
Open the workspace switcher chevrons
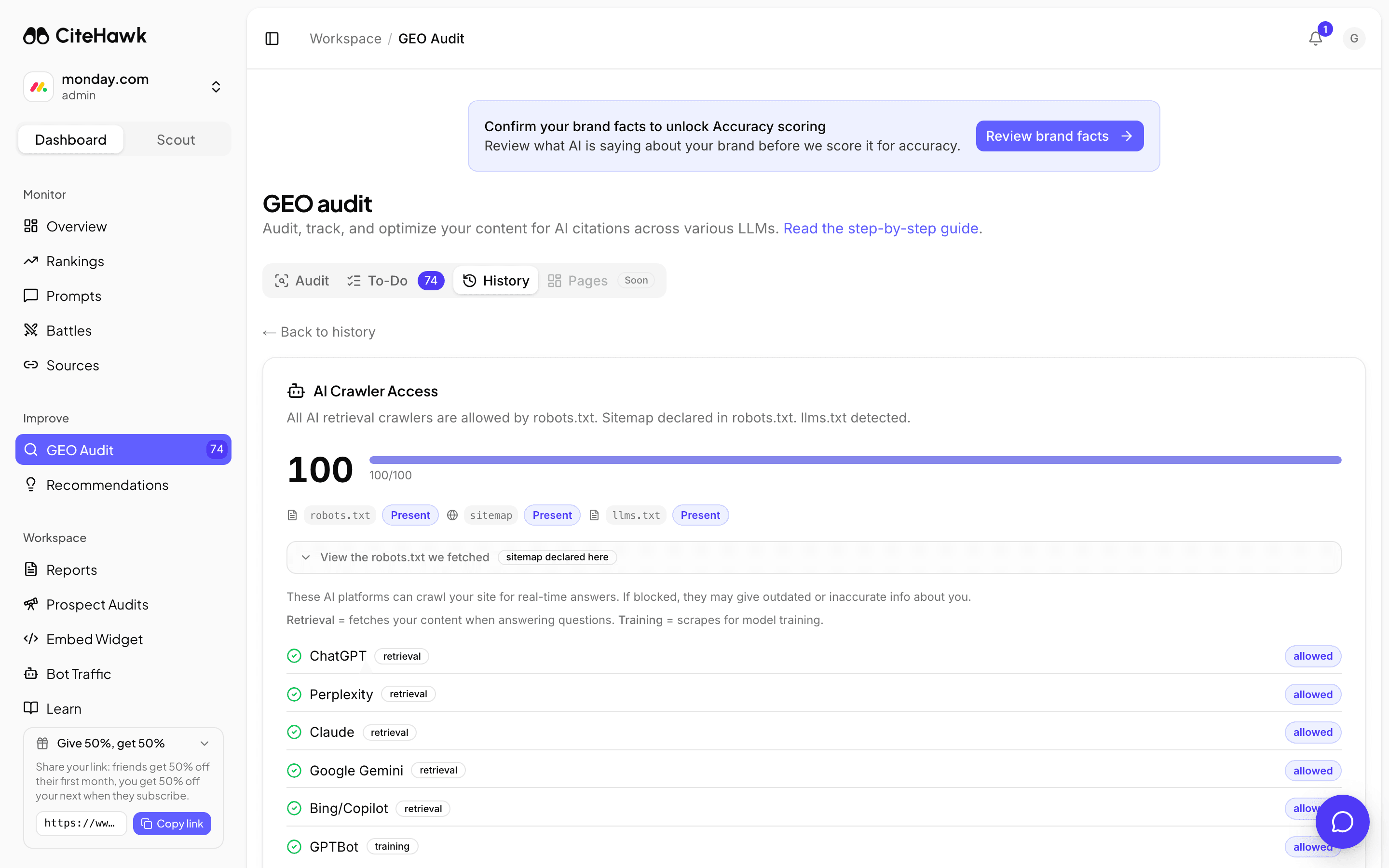pos(216,87)
